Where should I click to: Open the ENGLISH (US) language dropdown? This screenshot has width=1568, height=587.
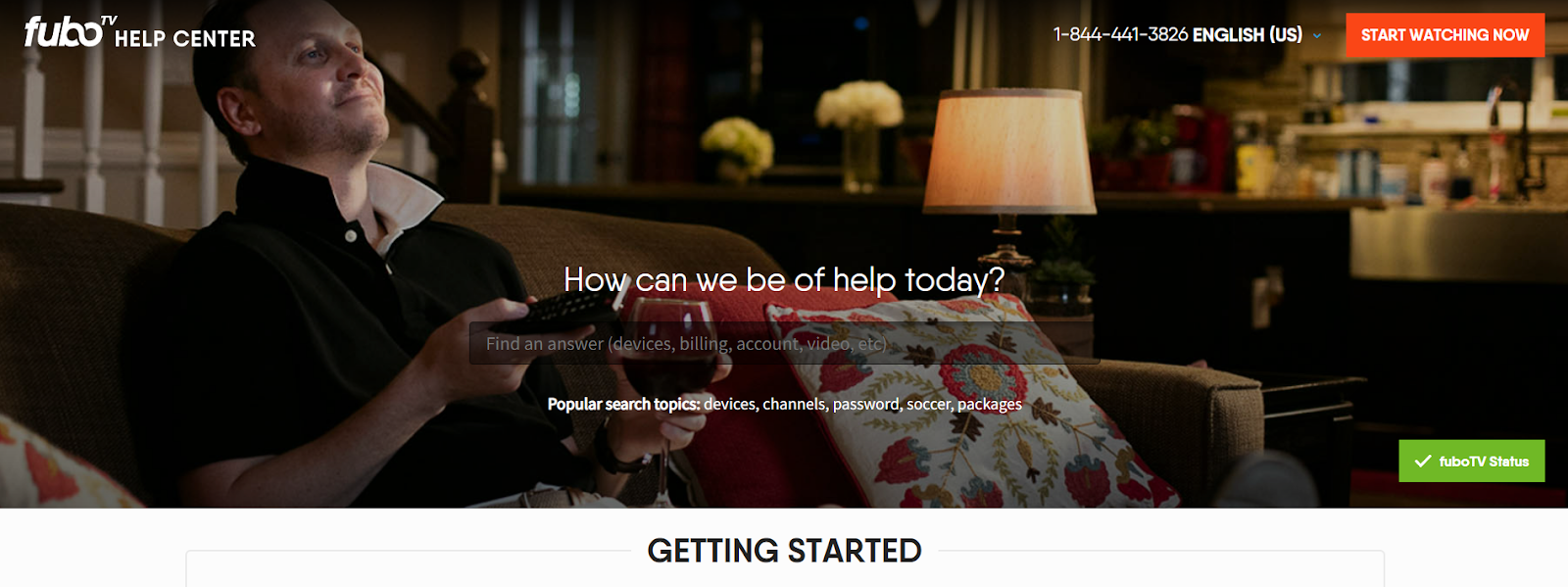click(x=1247, y=34)
